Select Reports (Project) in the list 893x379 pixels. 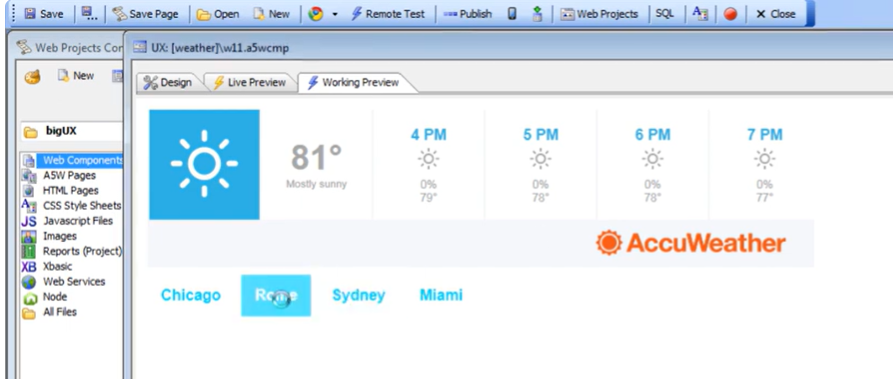click(x=82, y=251)
